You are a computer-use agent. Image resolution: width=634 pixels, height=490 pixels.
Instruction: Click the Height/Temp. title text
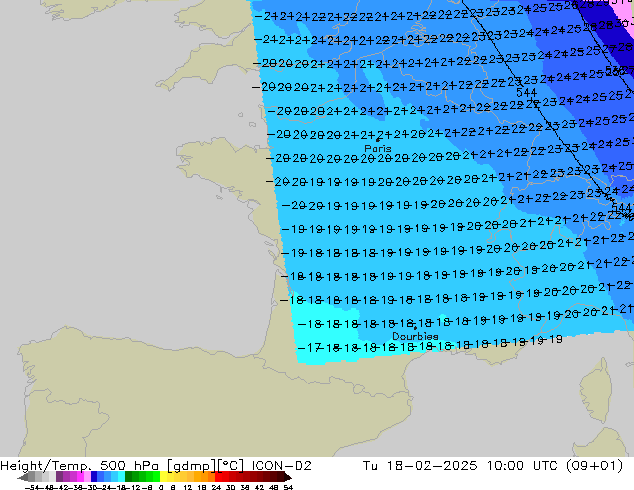45,466
